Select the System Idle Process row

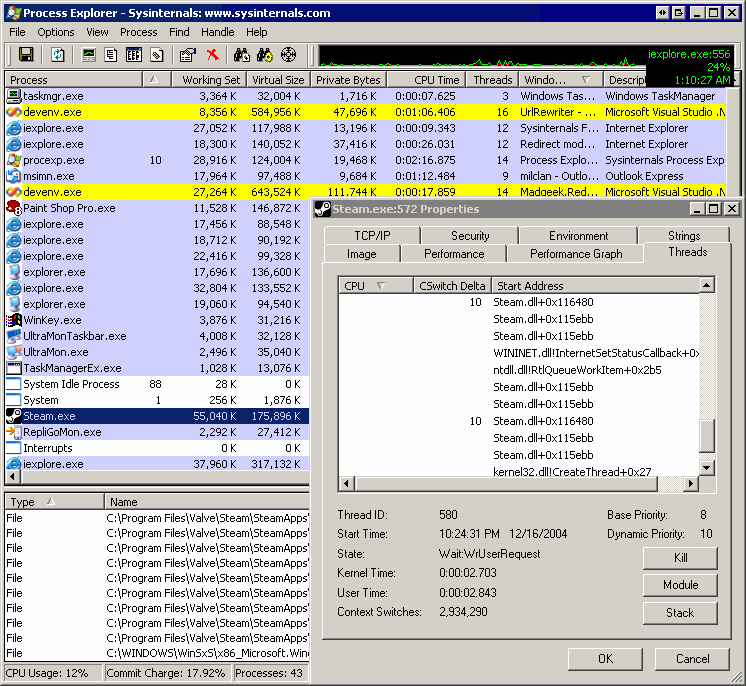[157, 384]
